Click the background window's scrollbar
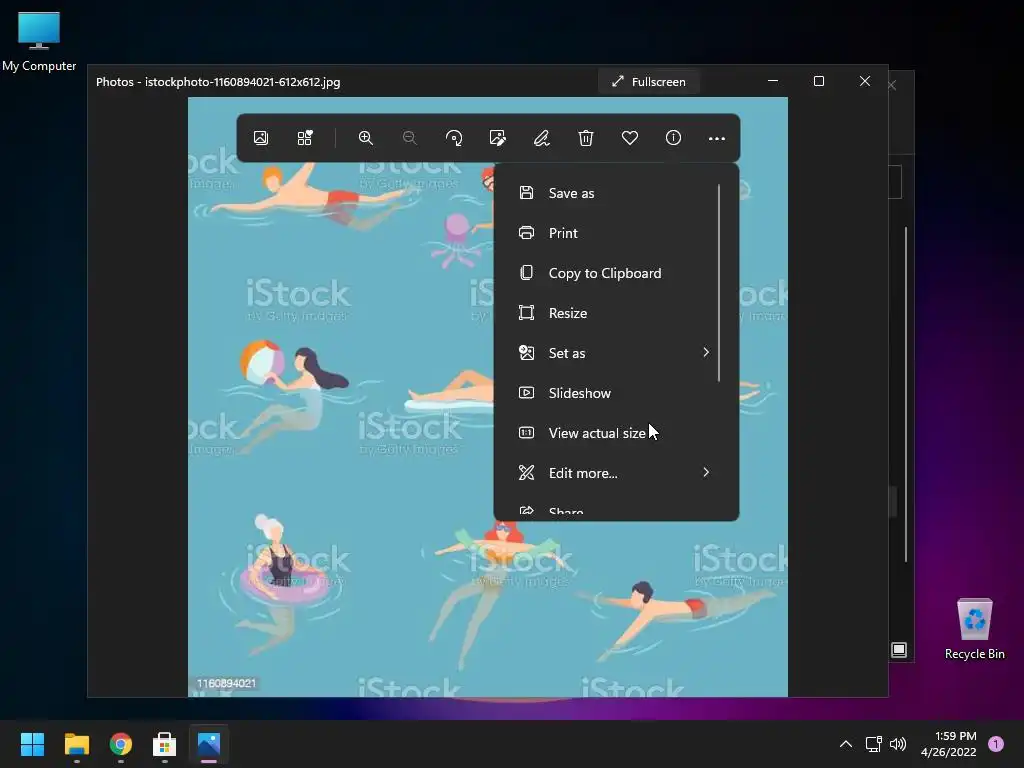Image resolution: width=1024 pixels, height=768 pixels. pyautogui.click(x=906, y=394)
